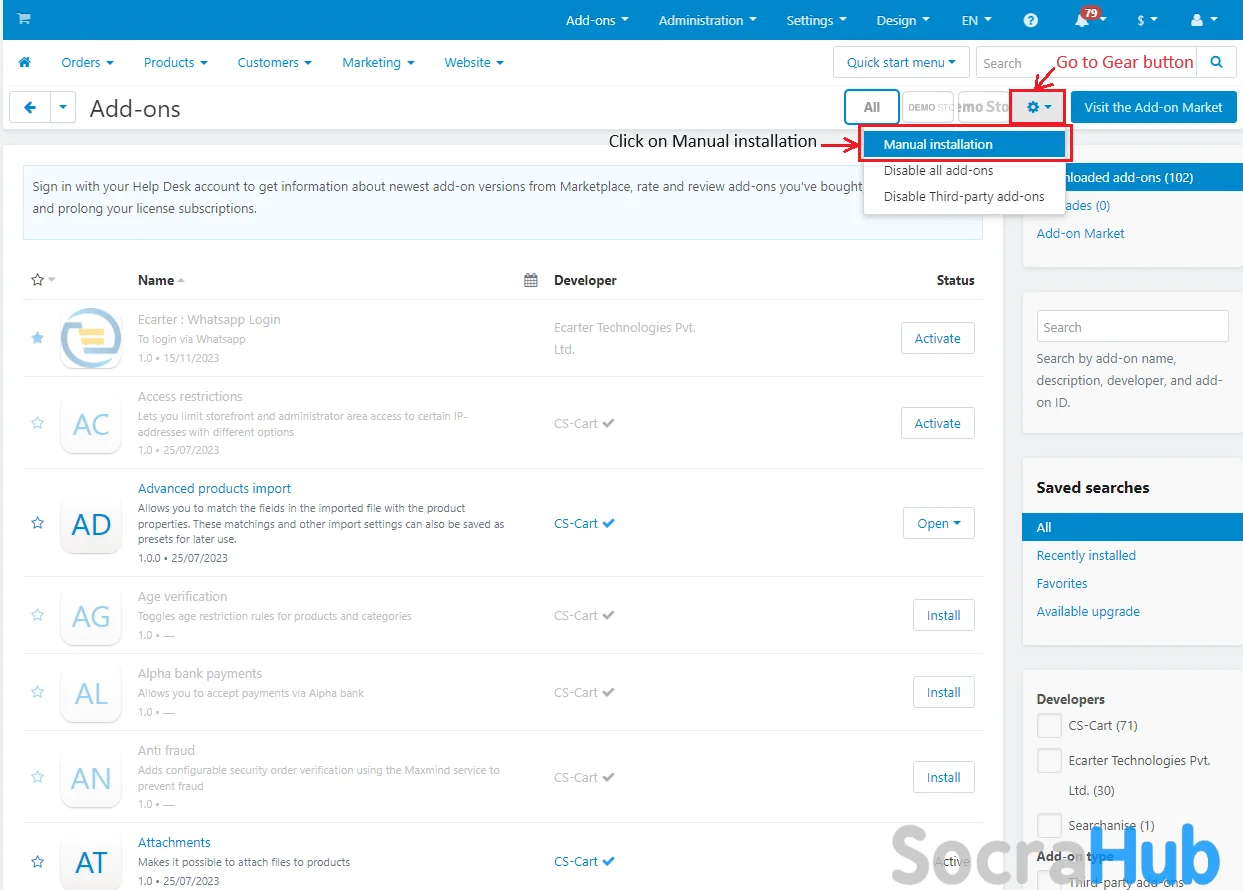Image resolution: width=1243 pixels, height=890 pixels.
Task: Open the Orders menu
Action: tap(87, 62)
